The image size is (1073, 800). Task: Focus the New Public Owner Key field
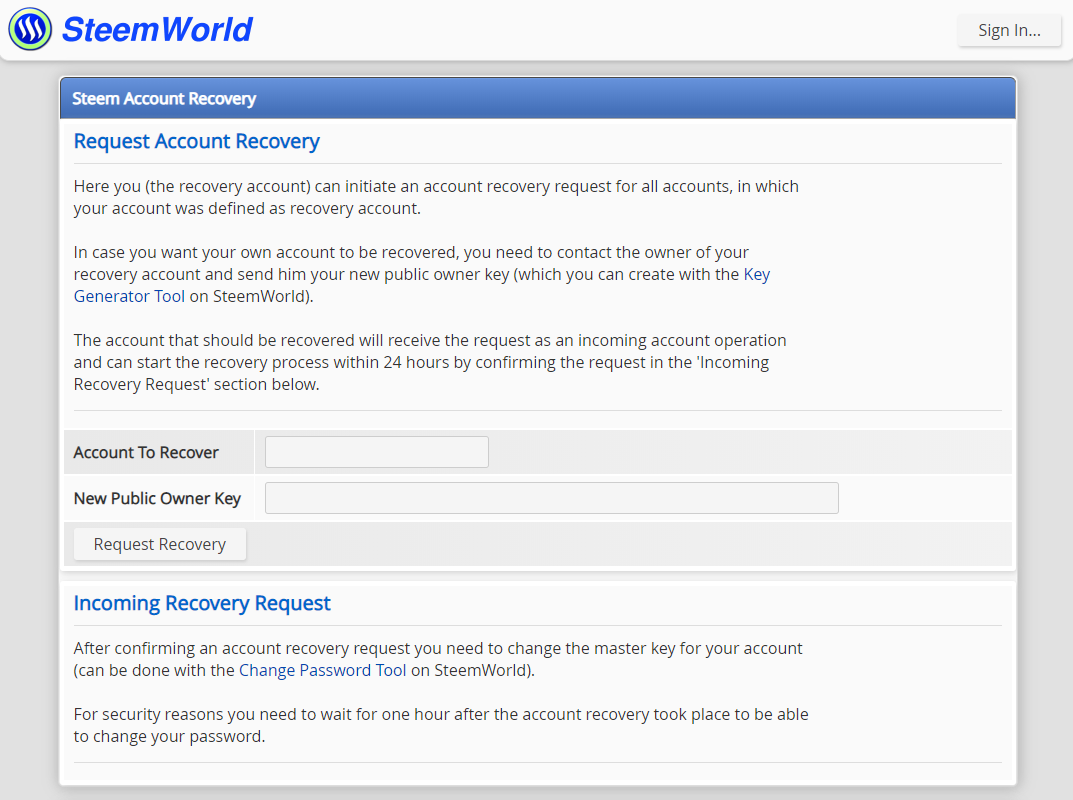pyautogui.click(x=552, y=498)
